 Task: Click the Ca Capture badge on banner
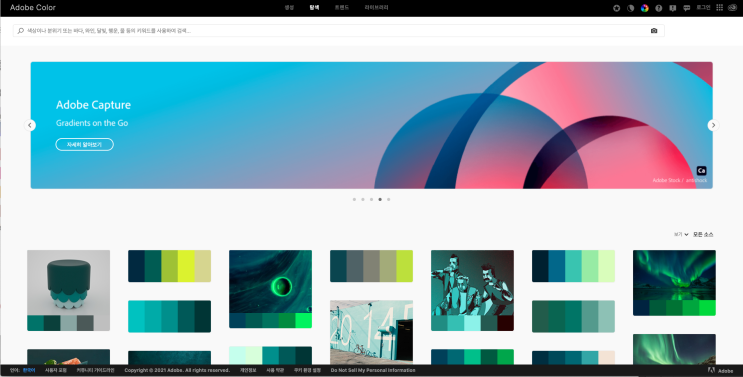(701, 171)
